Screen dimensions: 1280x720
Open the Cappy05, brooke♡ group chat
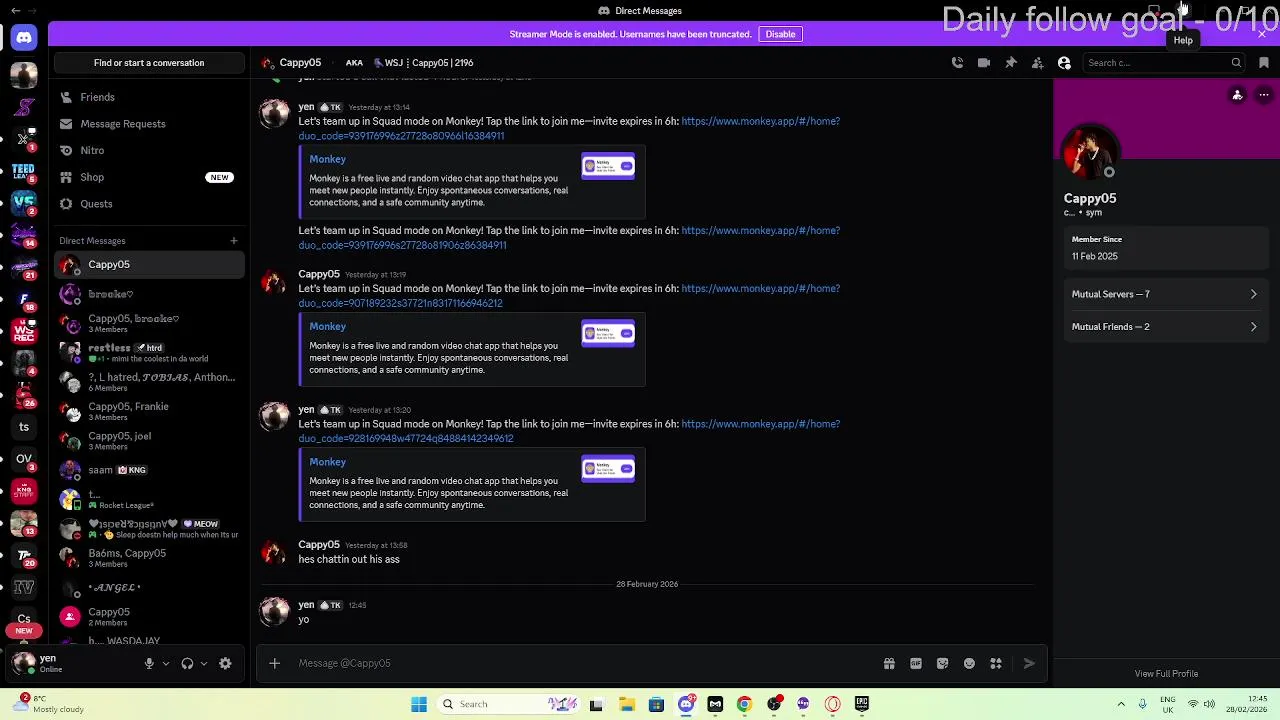click(x=149, y=324)
